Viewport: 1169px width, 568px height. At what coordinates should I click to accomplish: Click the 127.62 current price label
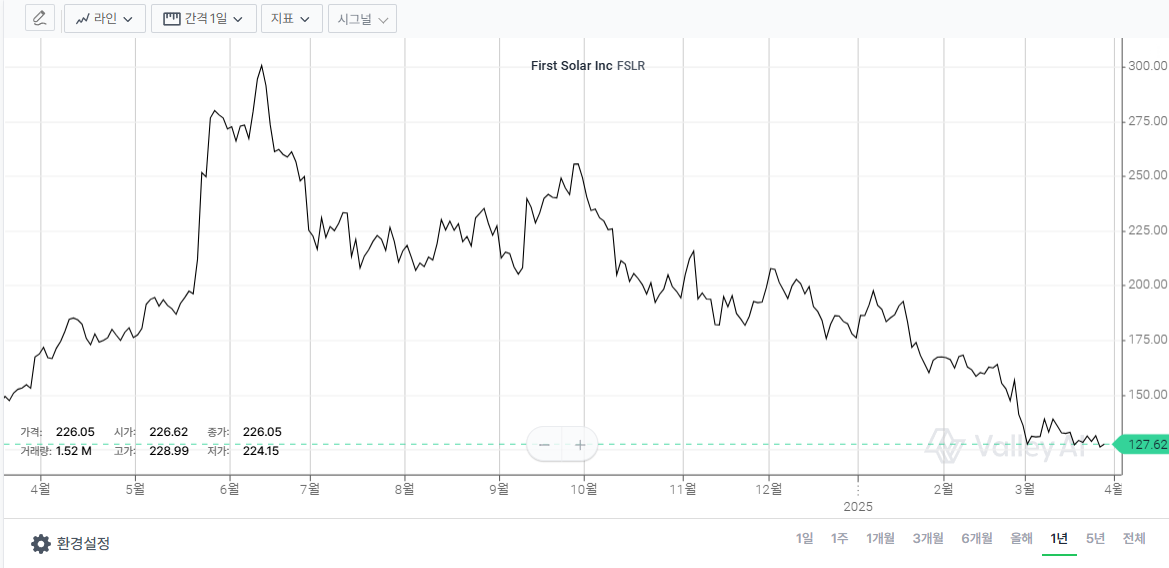click(1145, 445)
